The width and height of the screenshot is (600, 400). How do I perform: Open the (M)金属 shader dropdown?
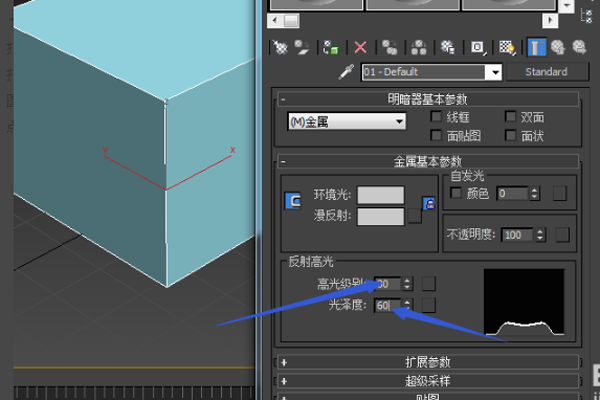[x=347, y=122]
